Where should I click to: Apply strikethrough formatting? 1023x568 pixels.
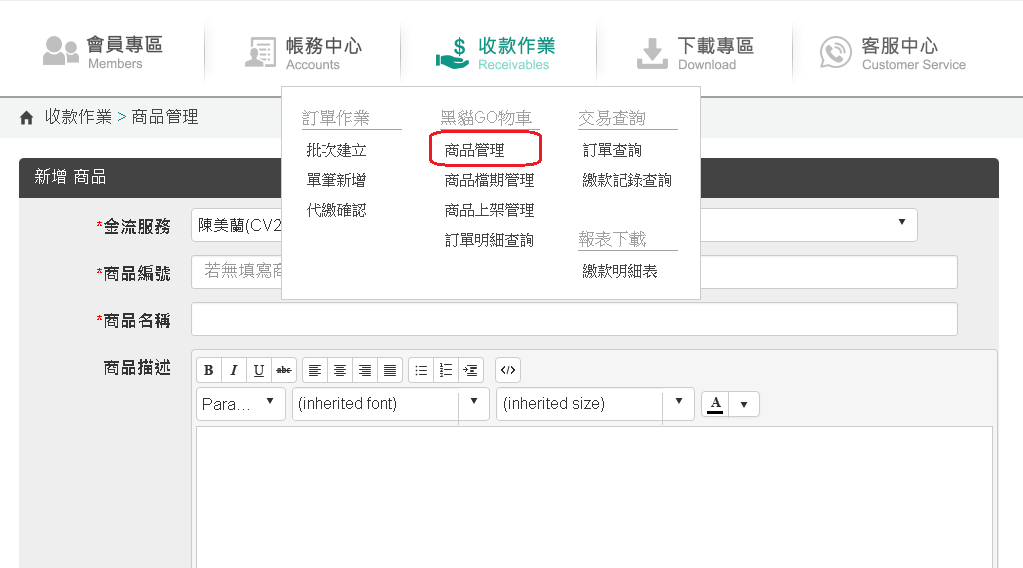tap(284, 370)
